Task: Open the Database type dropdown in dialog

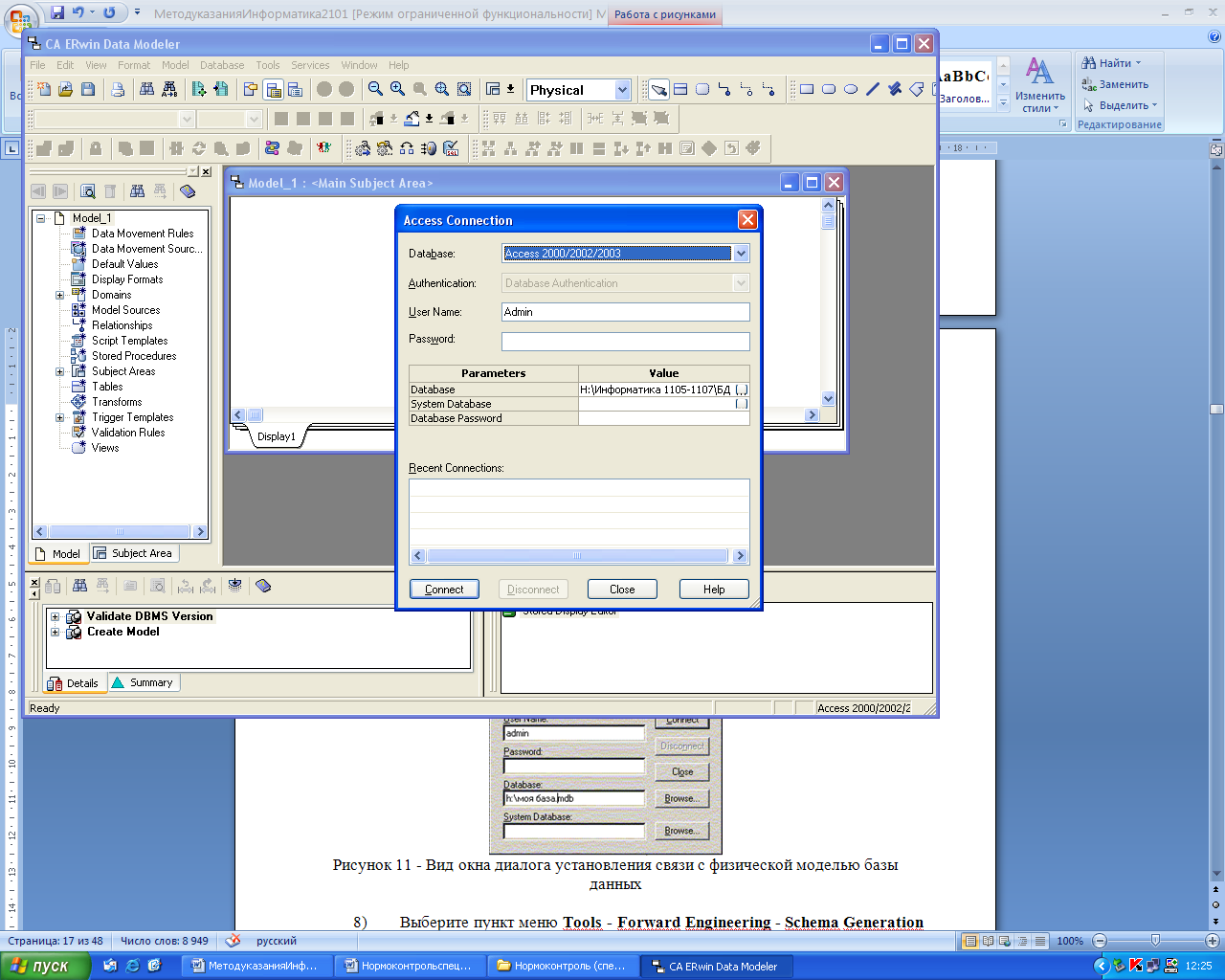Action: pyautogui.click(x=741, y=254)
